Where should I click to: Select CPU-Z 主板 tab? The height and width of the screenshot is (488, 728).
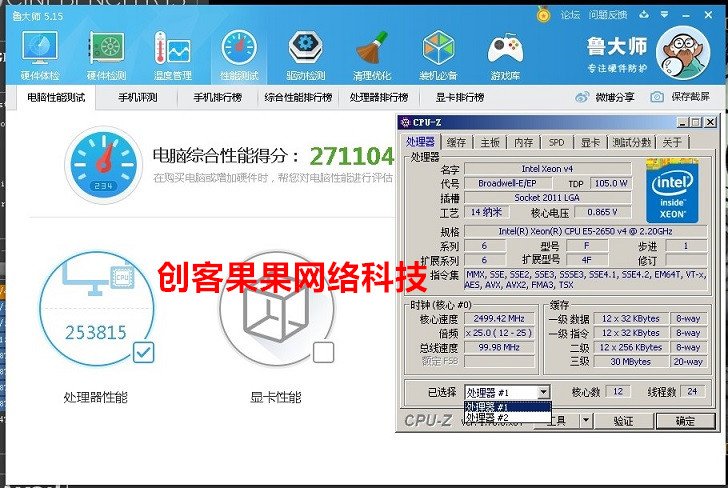(x=490, y=143)
